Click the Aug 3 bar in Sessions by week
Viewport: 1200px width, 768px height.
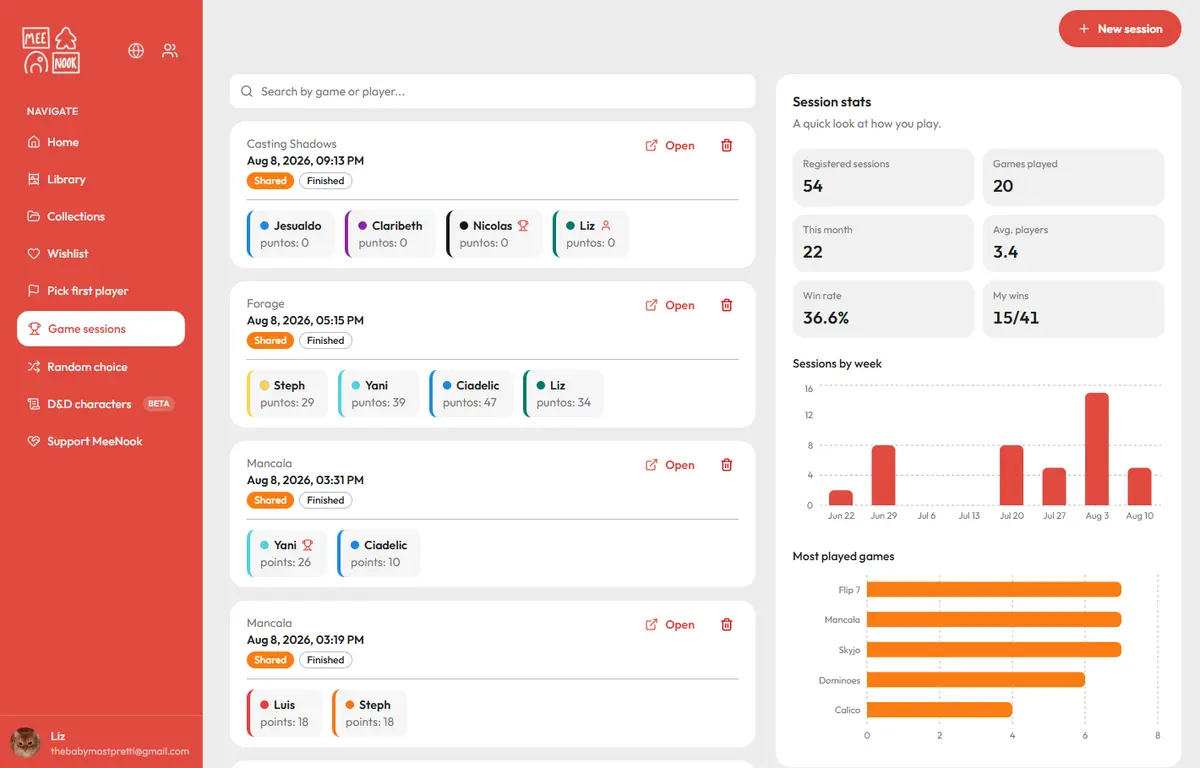(1097, 449)
